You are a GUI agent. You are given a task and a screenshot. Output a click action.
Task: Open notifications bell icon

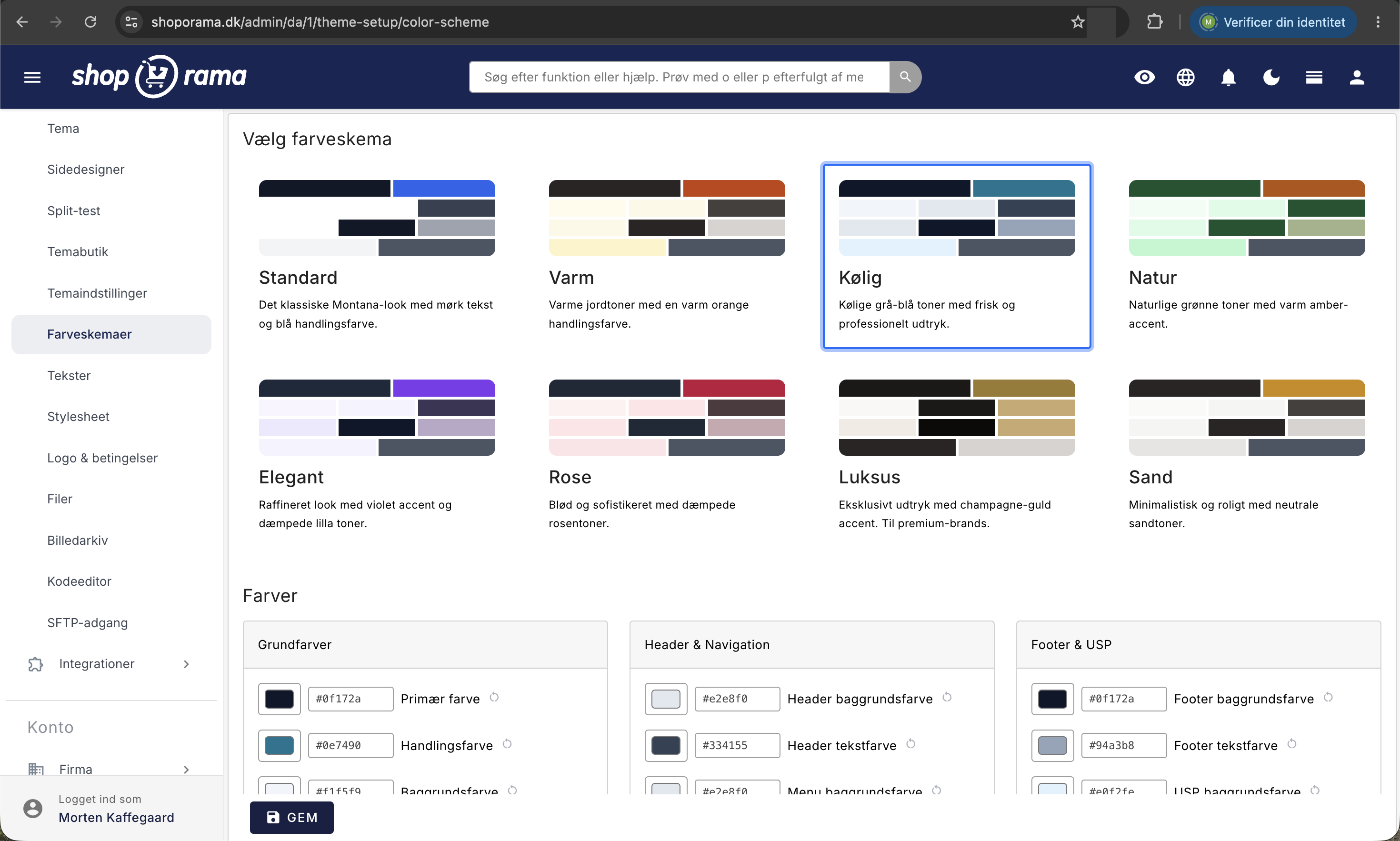pyautogui.click(x=1228, y=77)
